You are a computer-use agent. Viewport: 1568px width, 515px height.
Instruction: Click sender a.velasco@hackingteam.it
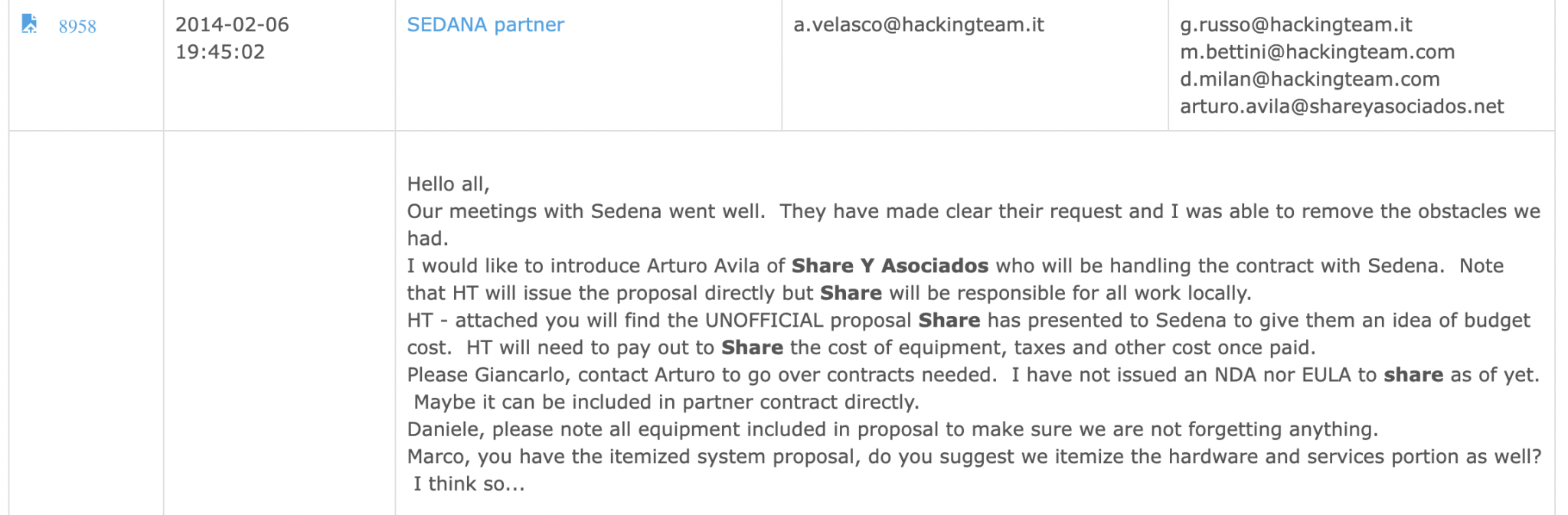click(919, 25)
